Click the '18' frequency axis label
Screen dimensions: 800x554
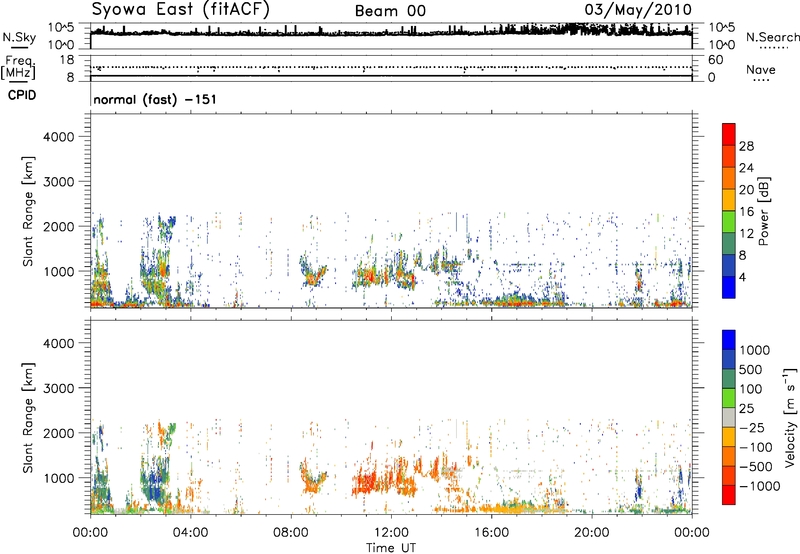click(x=67, y=60)
